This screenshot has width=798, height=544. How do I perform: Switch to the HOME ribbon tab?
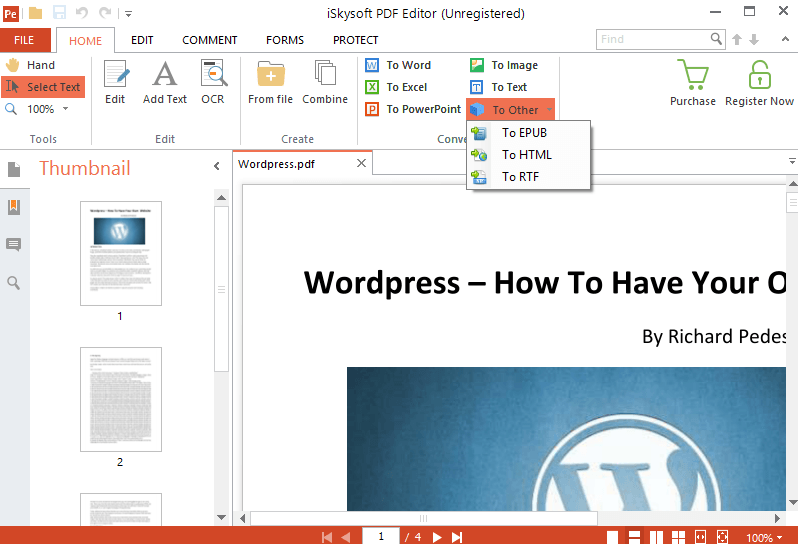pyautogui.click(x=86, y=41)
